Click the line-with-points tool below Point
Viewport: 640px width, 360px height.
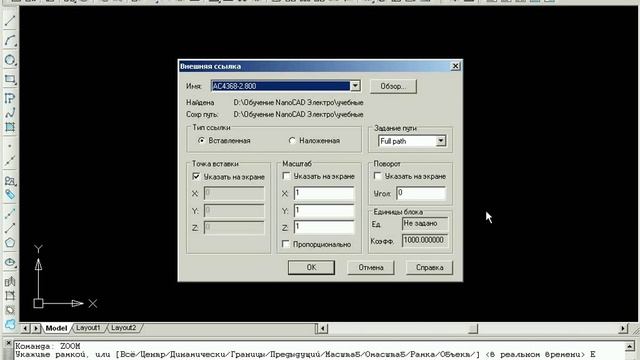(10, 161)
